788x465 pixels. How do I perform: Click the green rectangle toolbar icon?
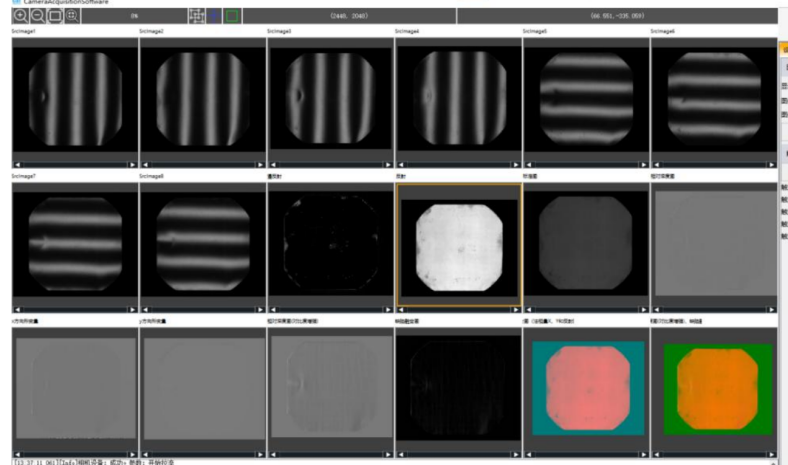(232, 17)
